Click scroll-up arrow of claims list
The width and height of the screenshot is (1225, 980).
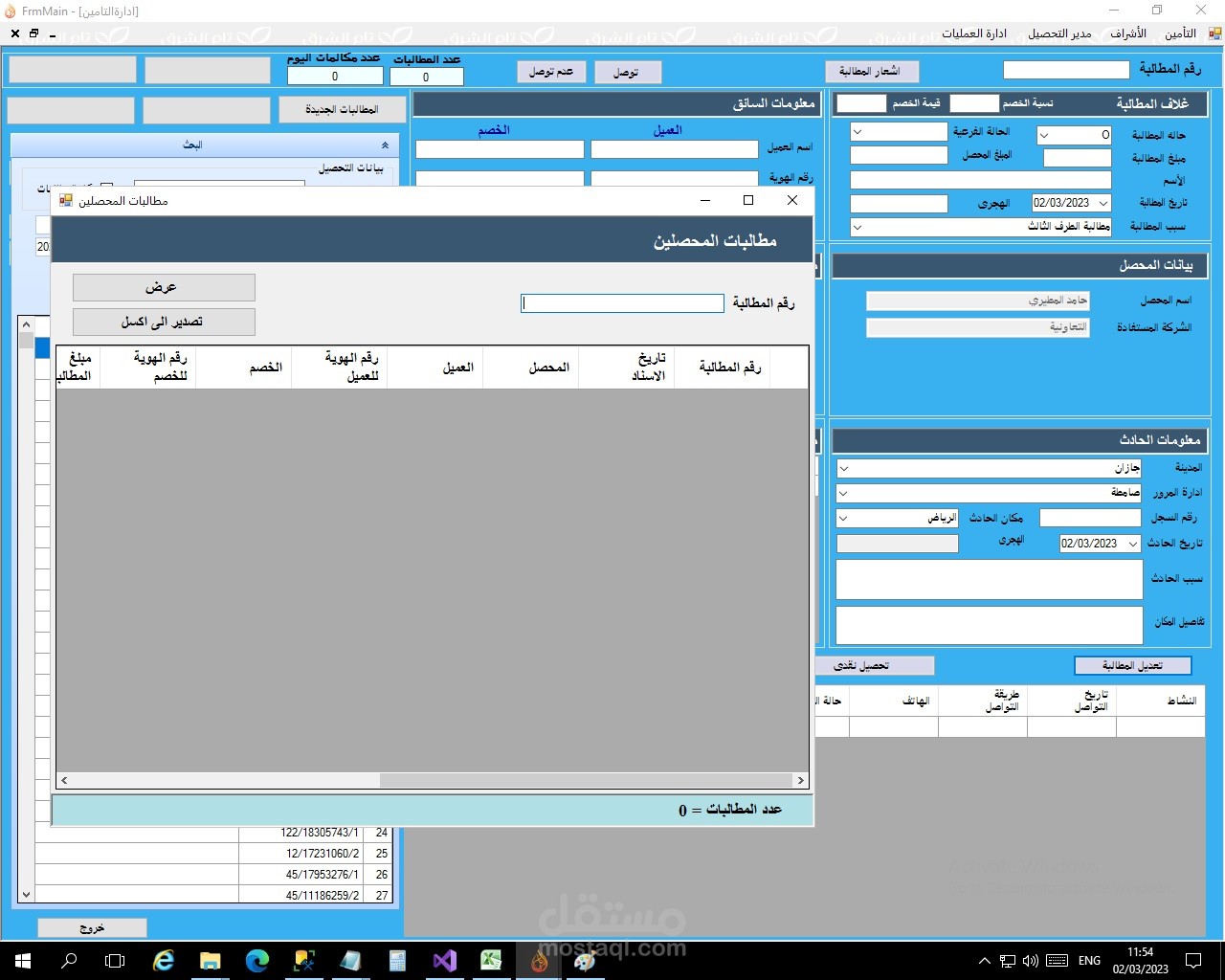26,324
